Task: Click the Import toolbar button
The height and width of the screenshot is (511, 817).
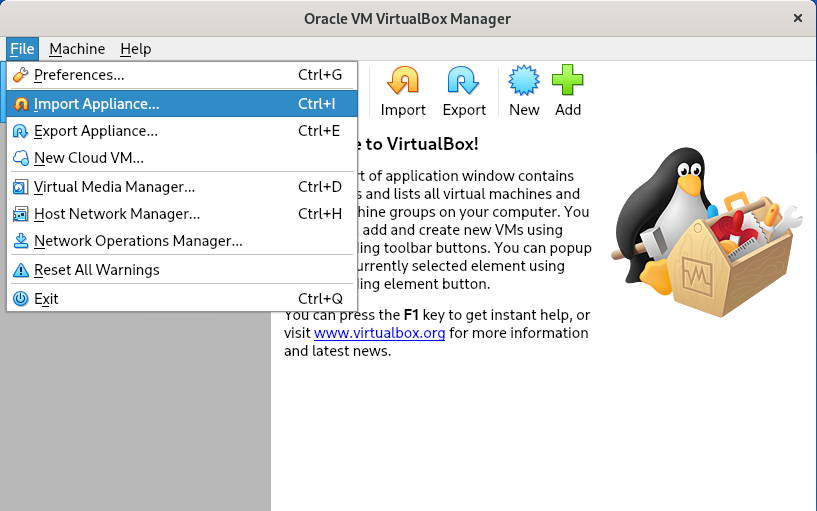Action: click(x=403, y=91)
